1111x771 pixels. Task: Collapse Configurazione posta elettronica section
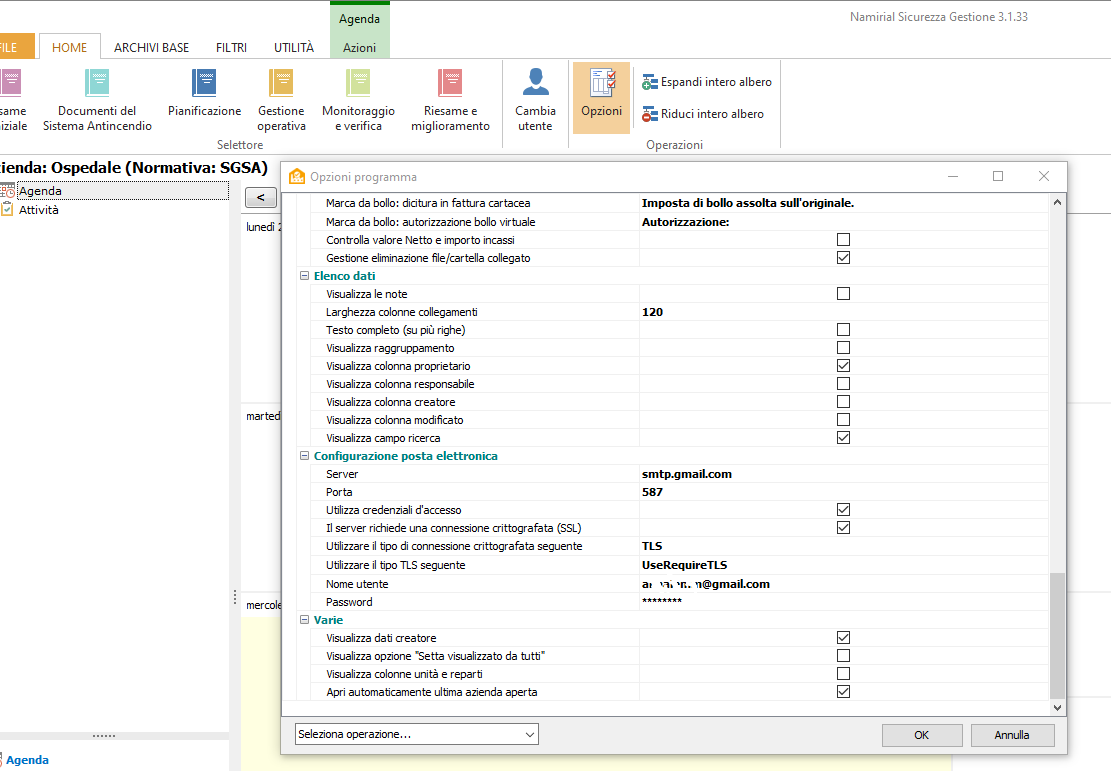[x=305, y=456]
